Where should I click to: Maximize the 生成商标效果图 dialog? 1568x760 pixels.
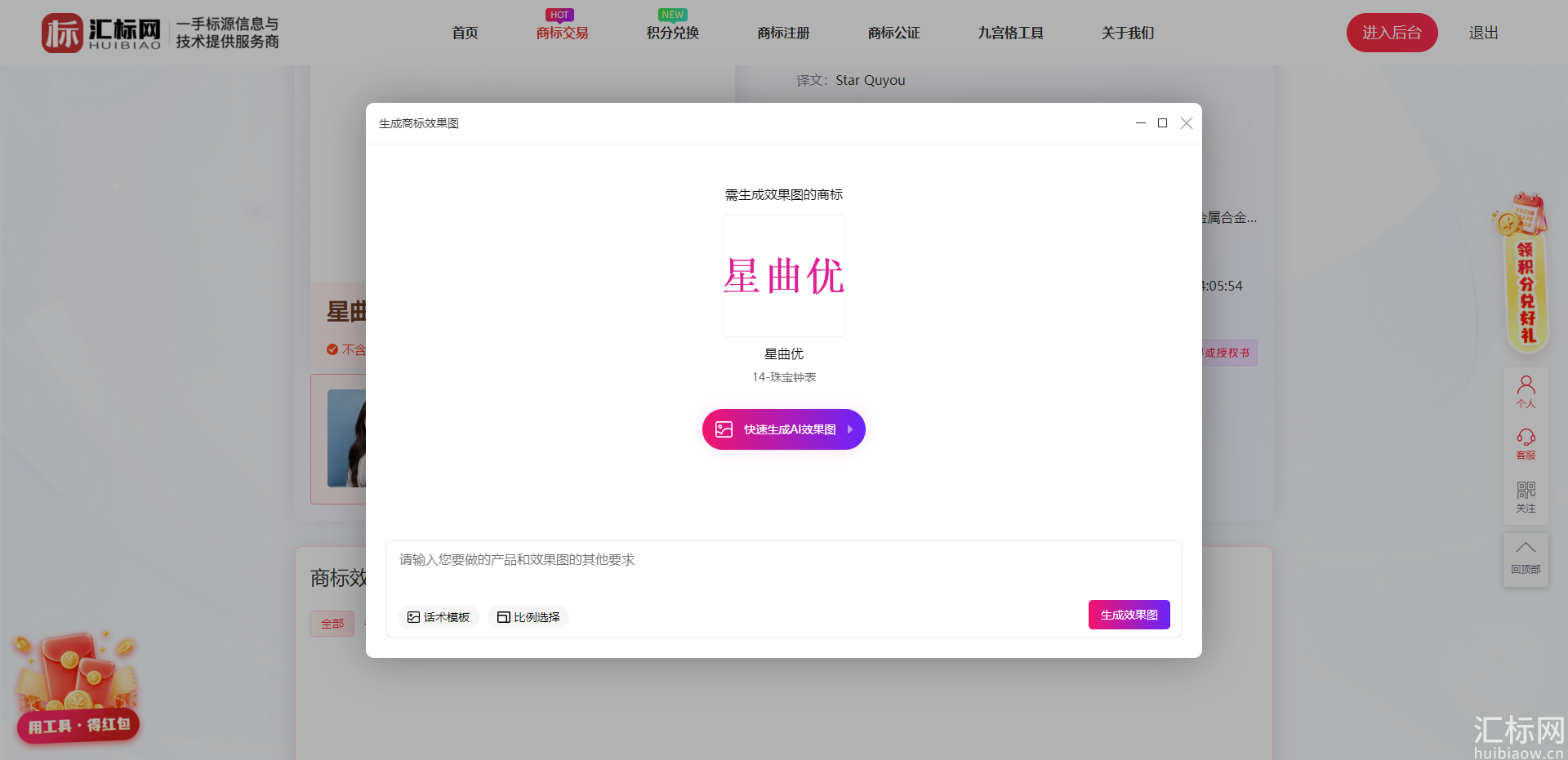(x=1162, y=123)
